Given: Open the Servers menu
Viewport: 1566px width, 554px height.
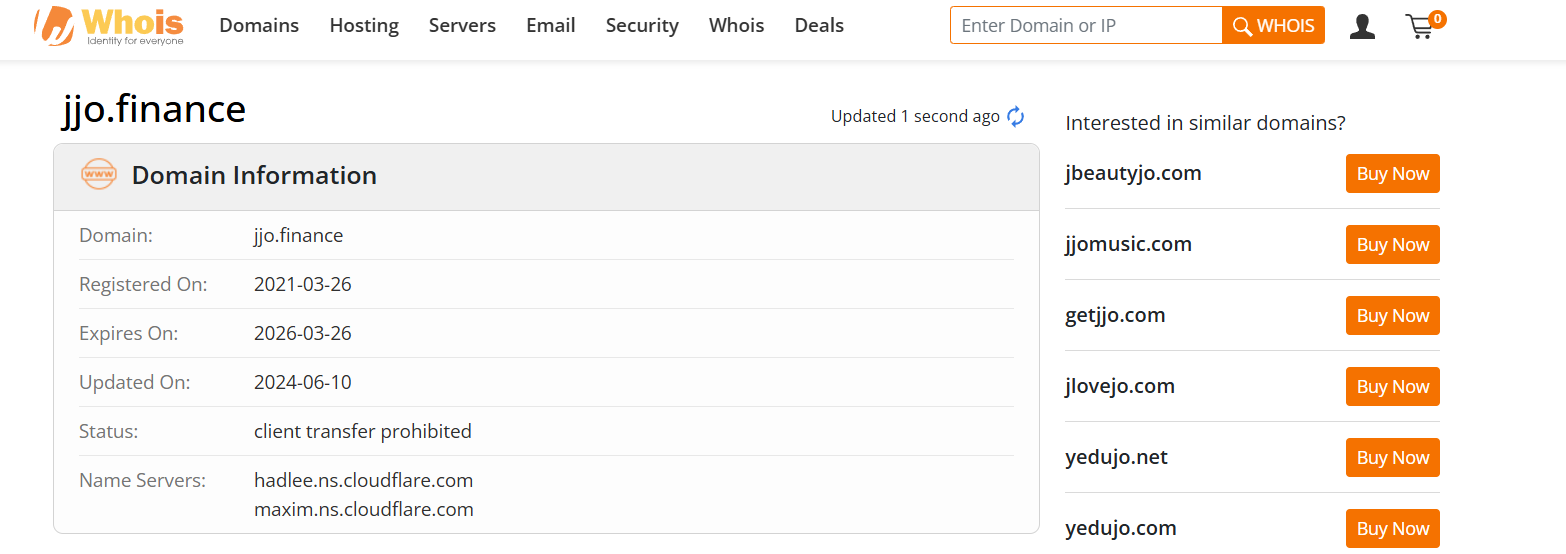Looking at the screenshot, I should [x=462, y=26].
